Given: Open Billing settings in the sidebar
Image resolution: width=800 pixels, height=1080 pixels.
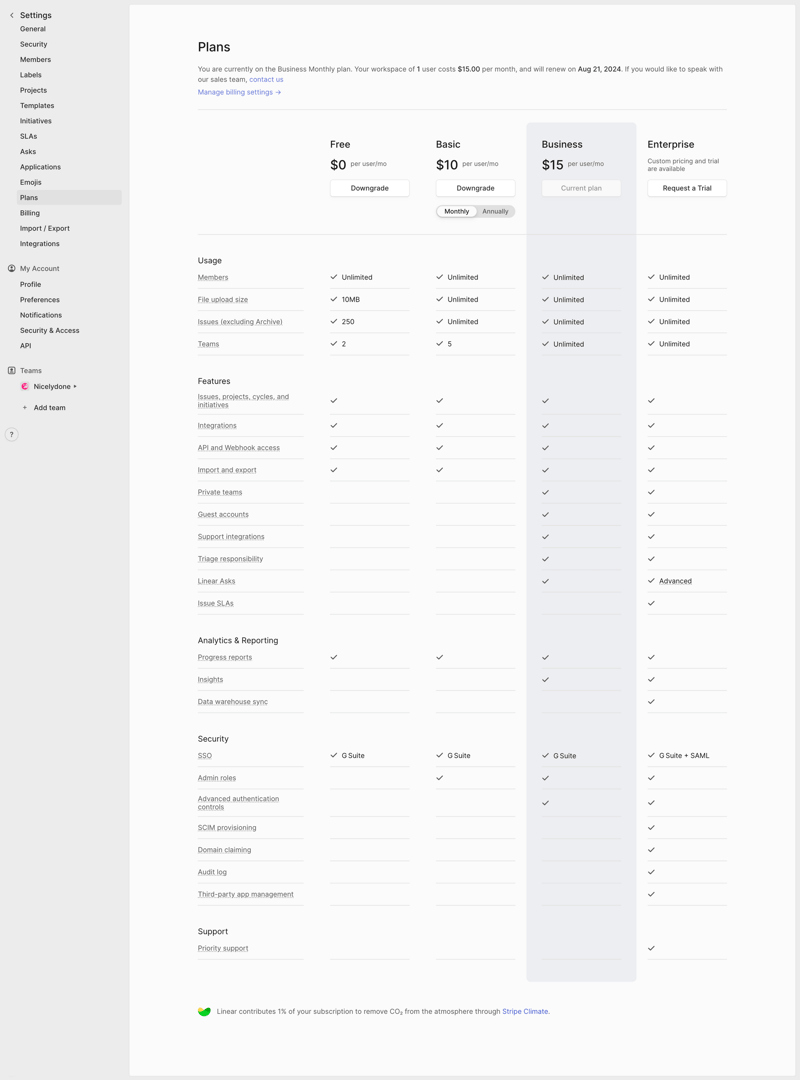Looking at the screenshot, I should (32, 213).
